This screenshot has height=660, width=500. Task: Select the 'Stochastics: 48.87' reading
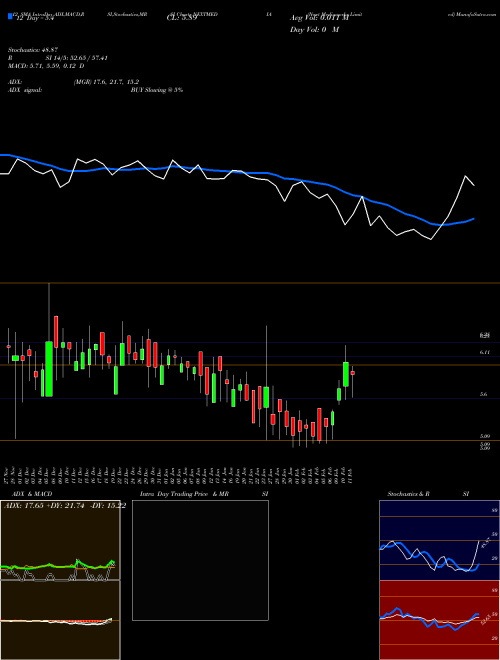(33, 50)
